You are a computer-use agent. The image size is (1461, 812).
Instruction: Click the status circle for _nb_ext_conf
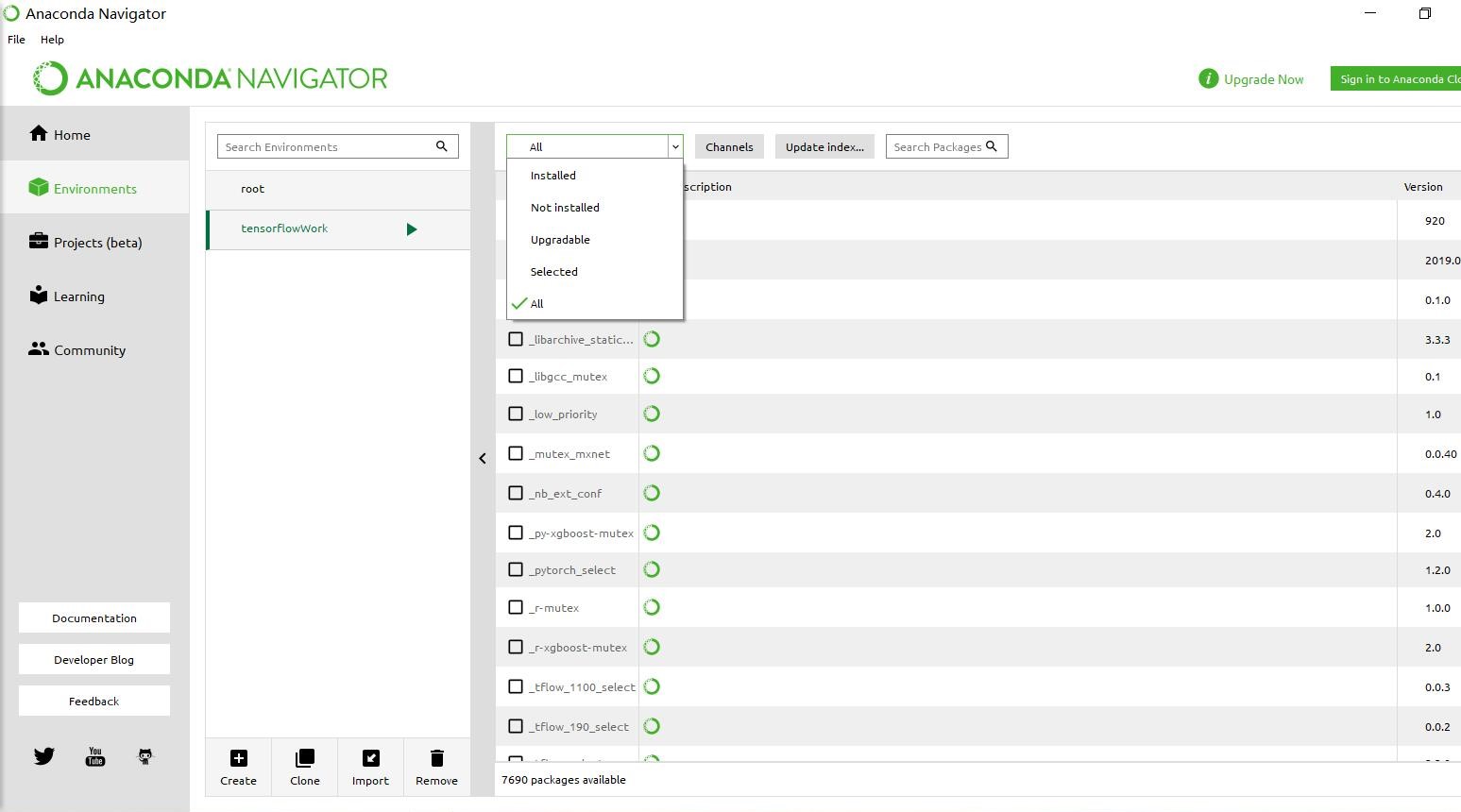tap(652, 493)
